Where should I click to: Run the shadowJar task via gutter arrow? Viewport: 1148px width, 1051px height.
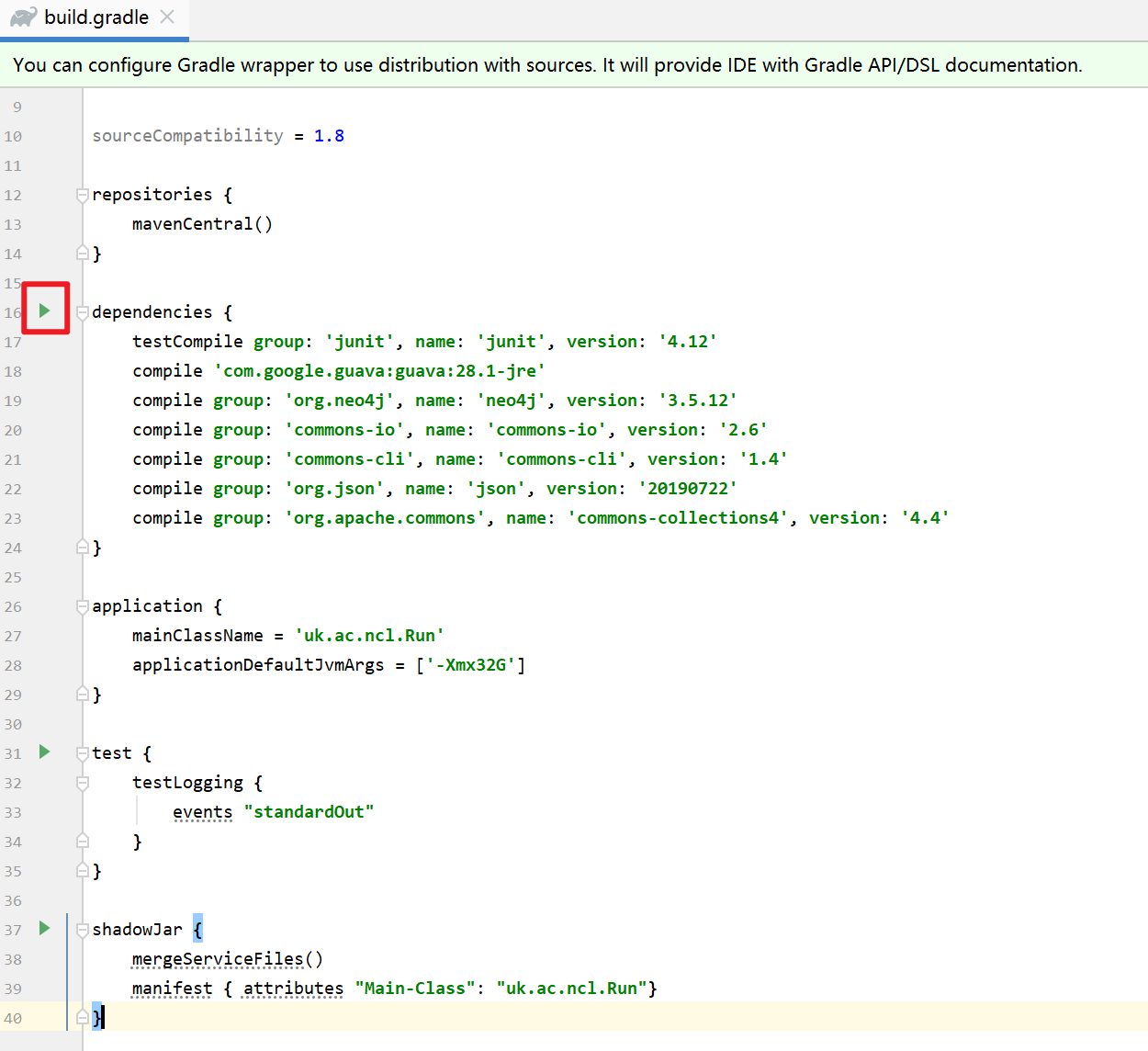[44, 928]
